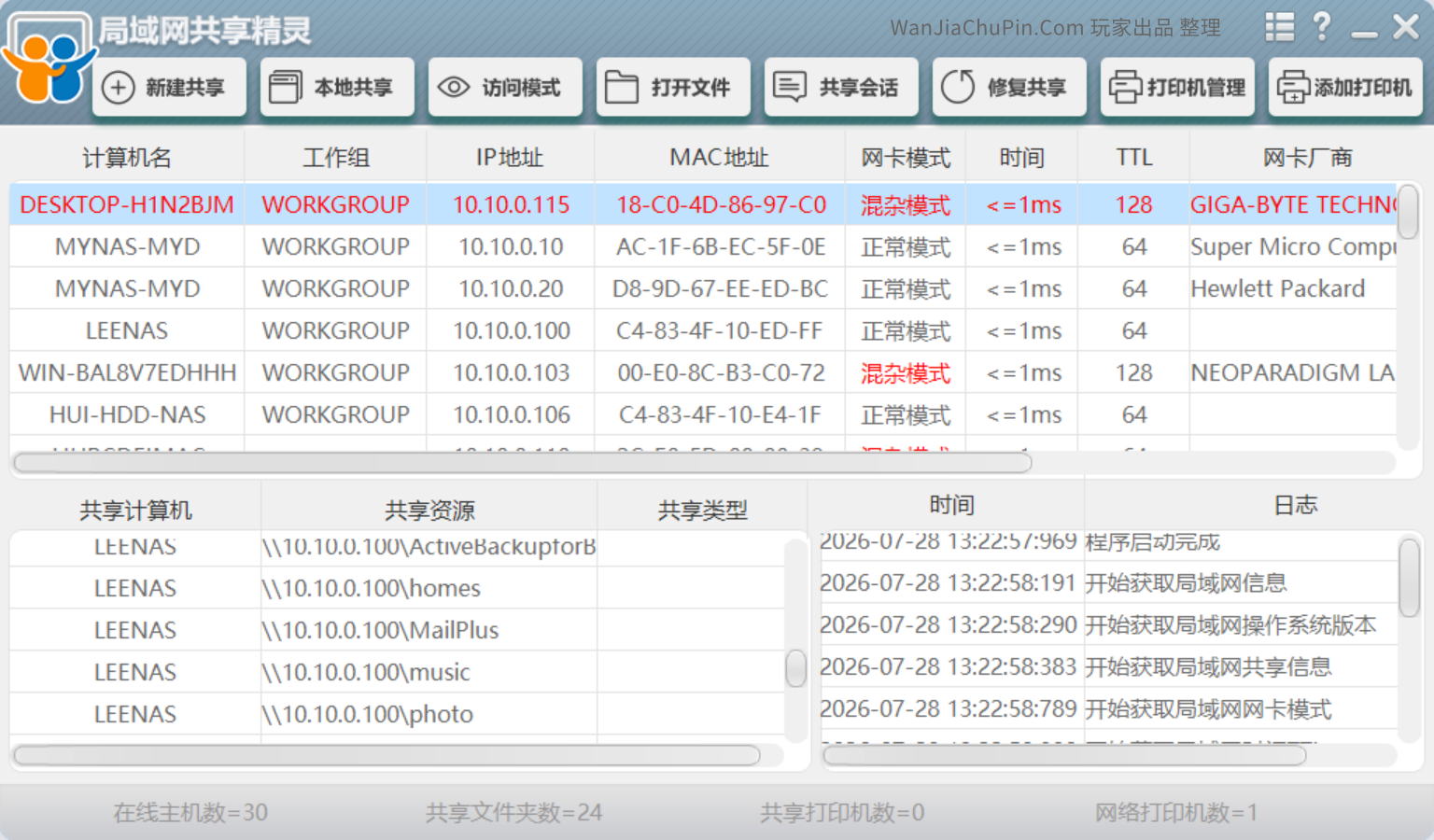Image resolution: width=1434 pixels, height=840 pixels.
Task: Open the list menu icon in the title bar
Action: 1280,27
